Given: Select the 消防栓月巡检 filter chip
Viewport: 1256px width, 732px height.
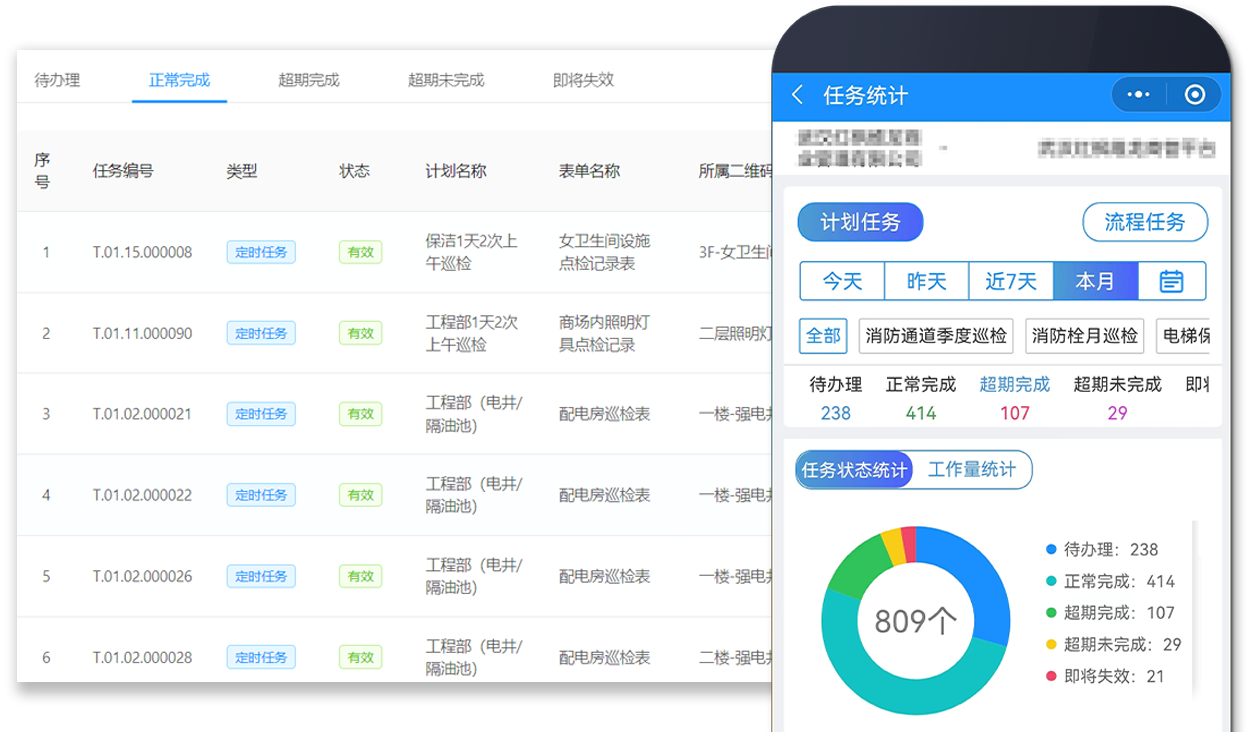Looking at the screenshot, I should (x=1083, y=336).
